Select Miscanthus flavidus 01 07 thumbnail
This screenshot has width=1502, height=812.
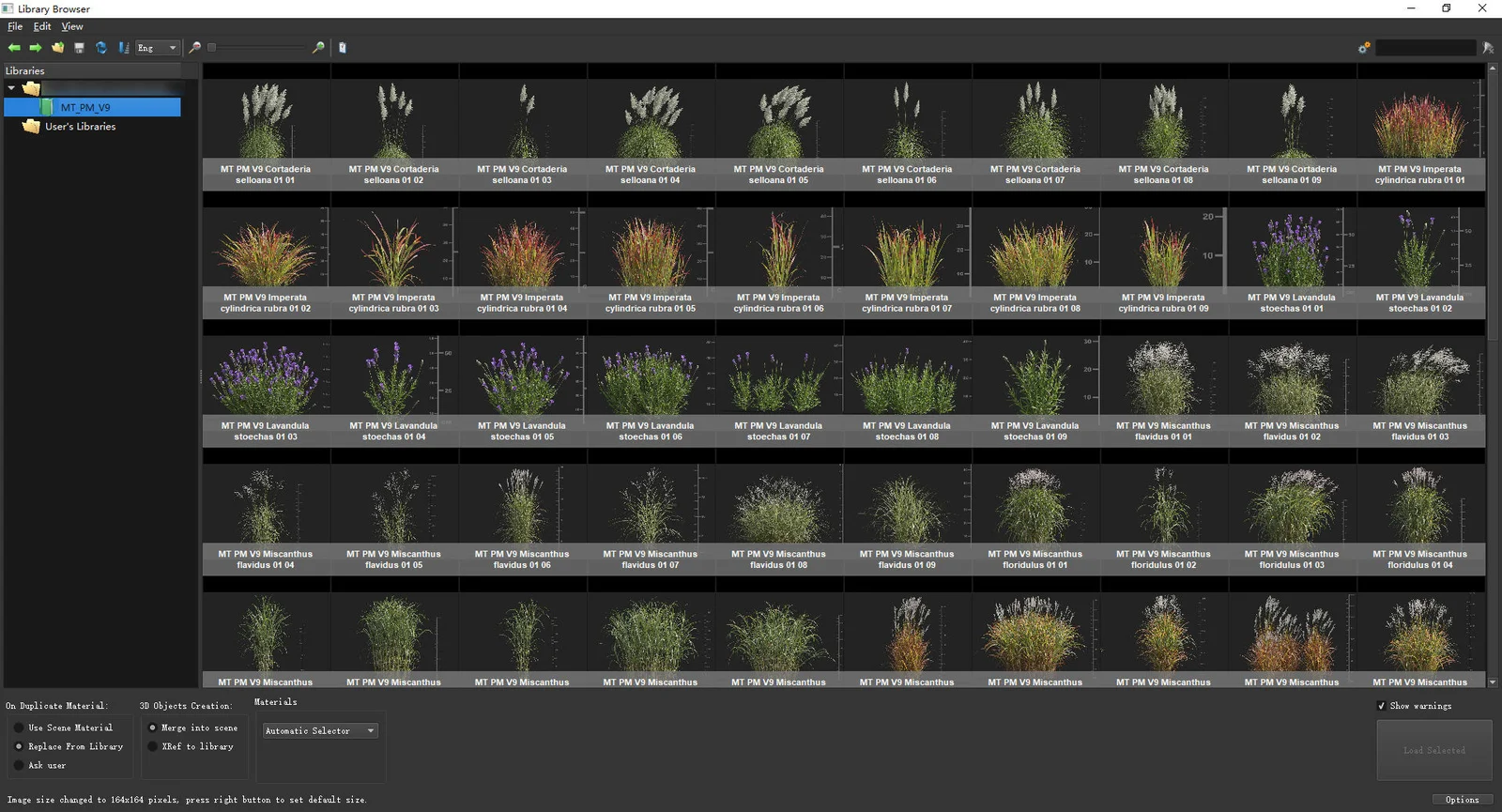pyautogui.click(x=651, y=513)
